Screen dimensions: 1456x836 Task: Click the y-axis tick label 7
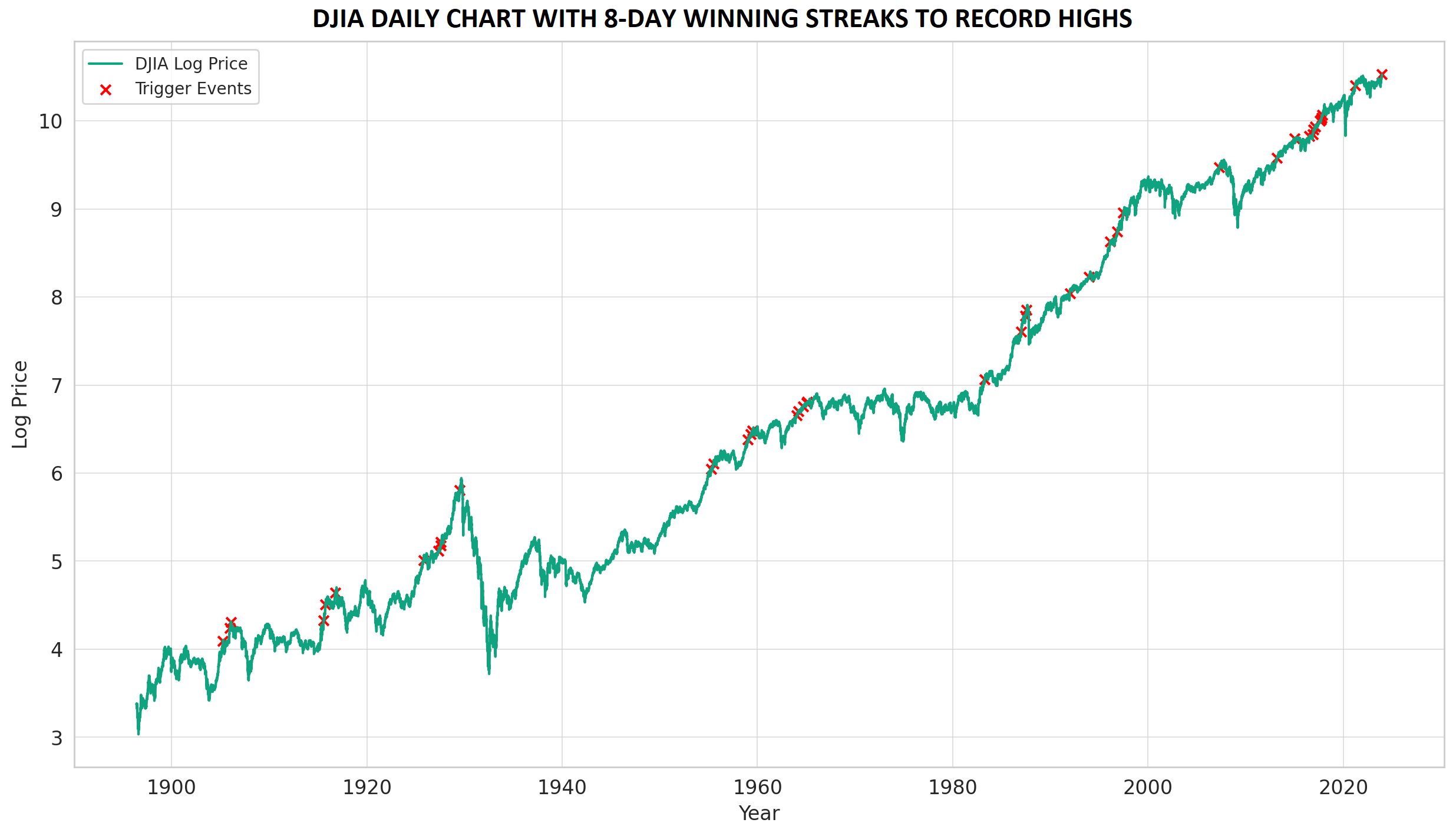(x=57, y=386)
